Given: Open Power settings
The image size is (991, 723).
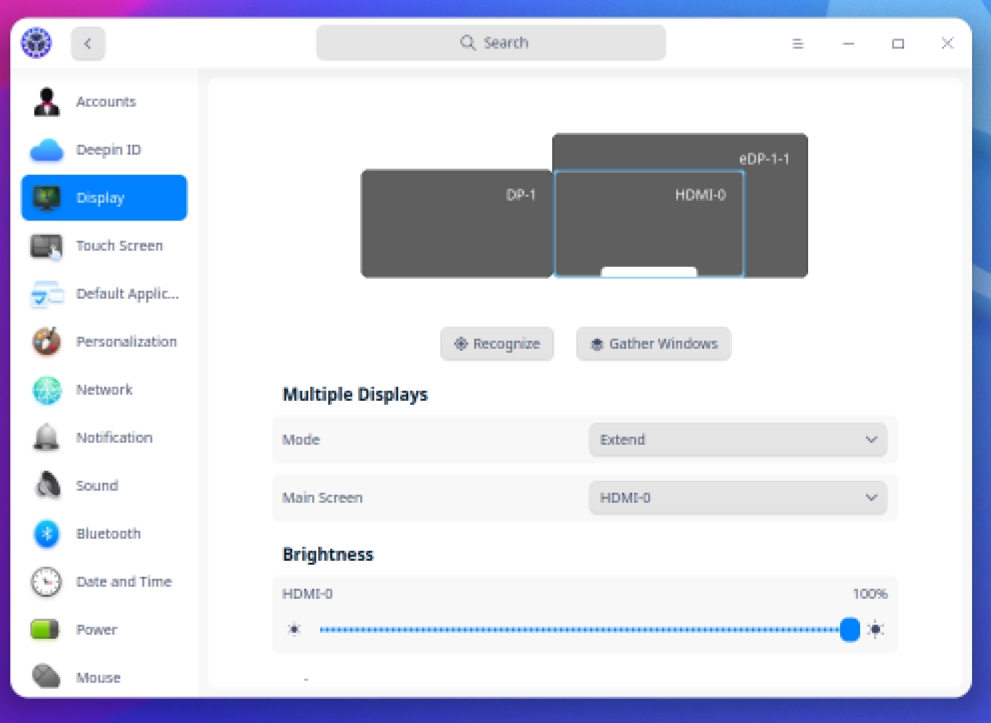Looking at the screenshot, I should 104,630.
